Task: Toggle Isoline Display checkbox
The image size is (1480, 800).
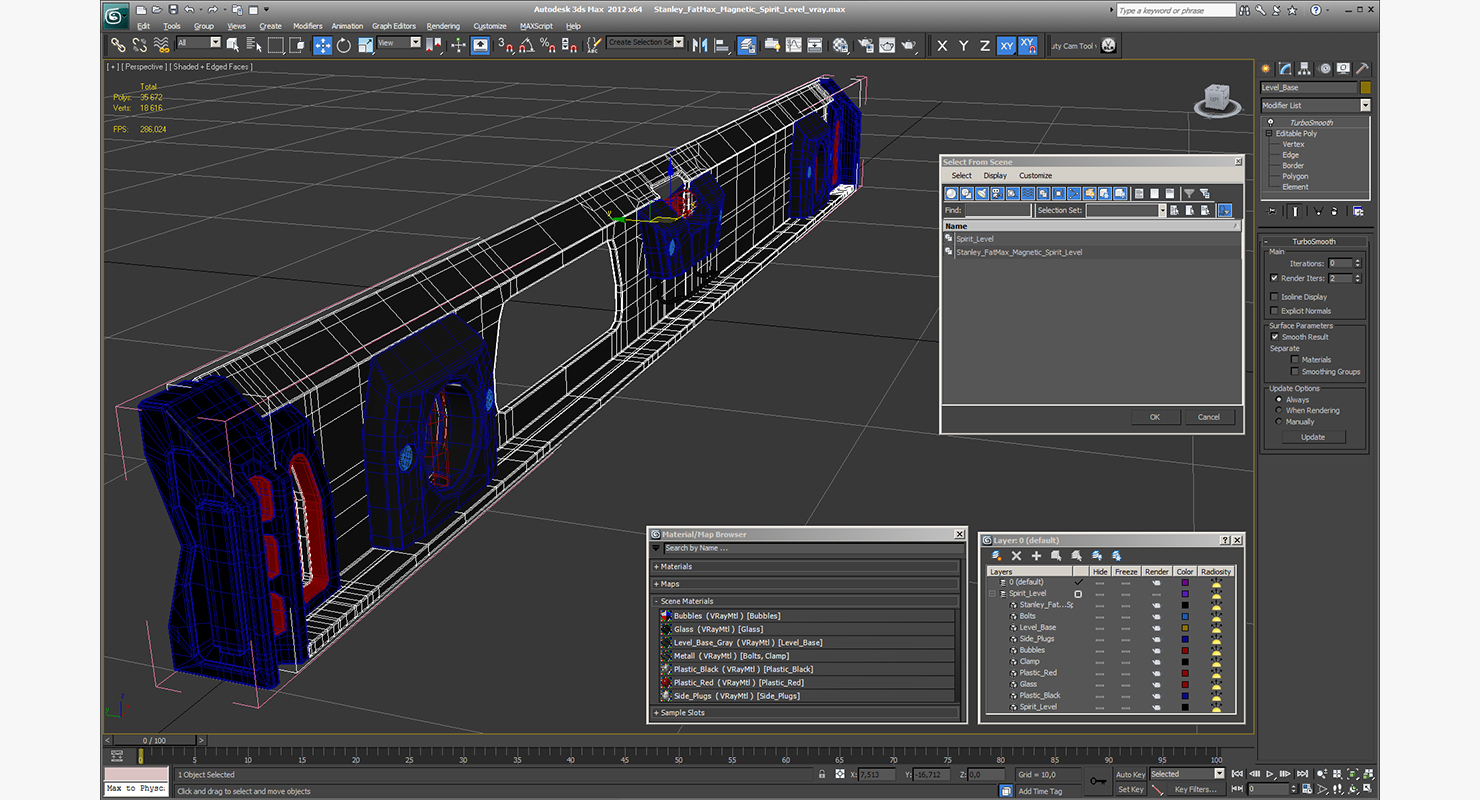Action: pos(1274,297)
